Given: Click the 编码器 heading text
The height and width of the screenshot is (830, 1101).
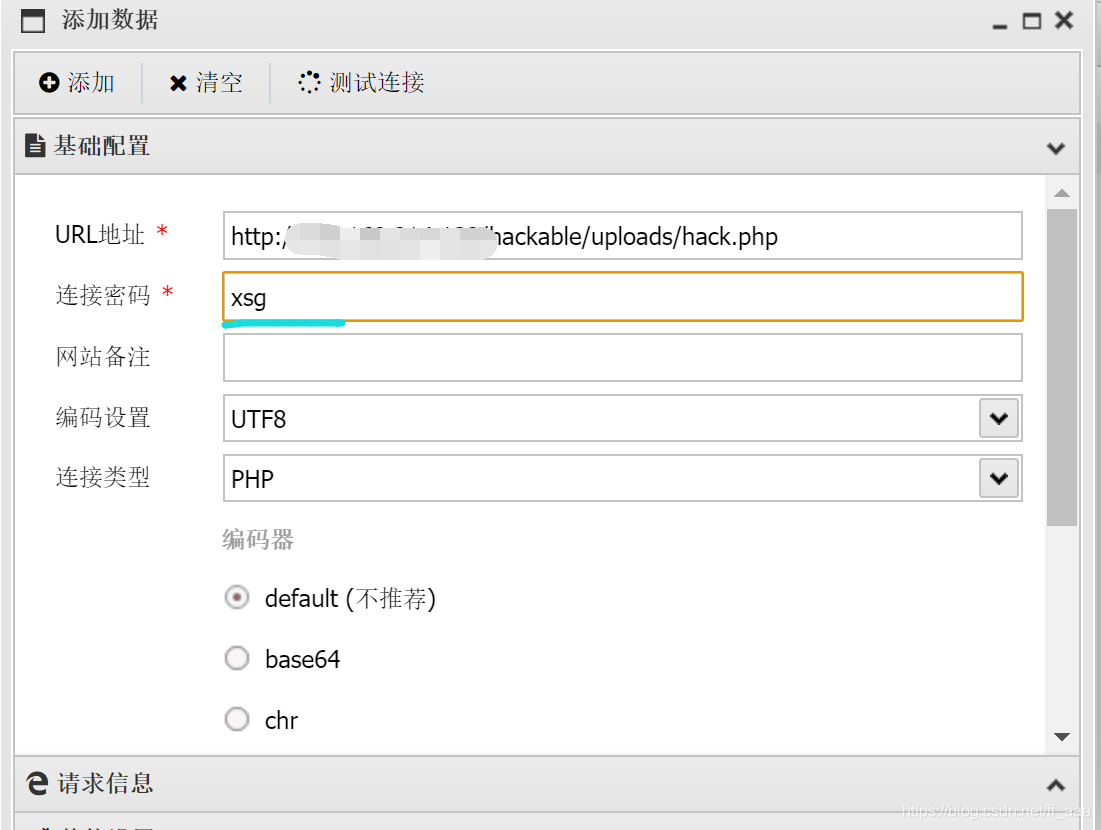Looking at the screenshot, I should (x=258, y=539).
